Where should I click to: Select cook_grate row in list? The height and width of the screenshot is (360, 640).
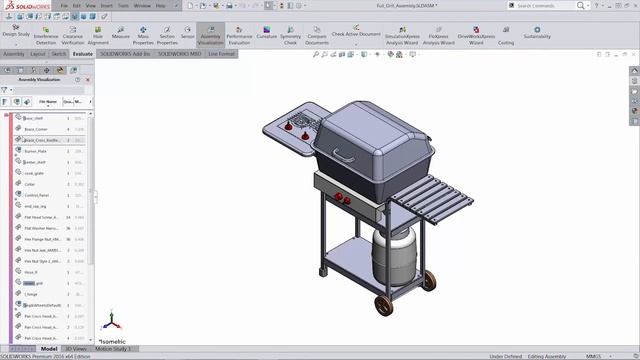(x=49, y=173)
